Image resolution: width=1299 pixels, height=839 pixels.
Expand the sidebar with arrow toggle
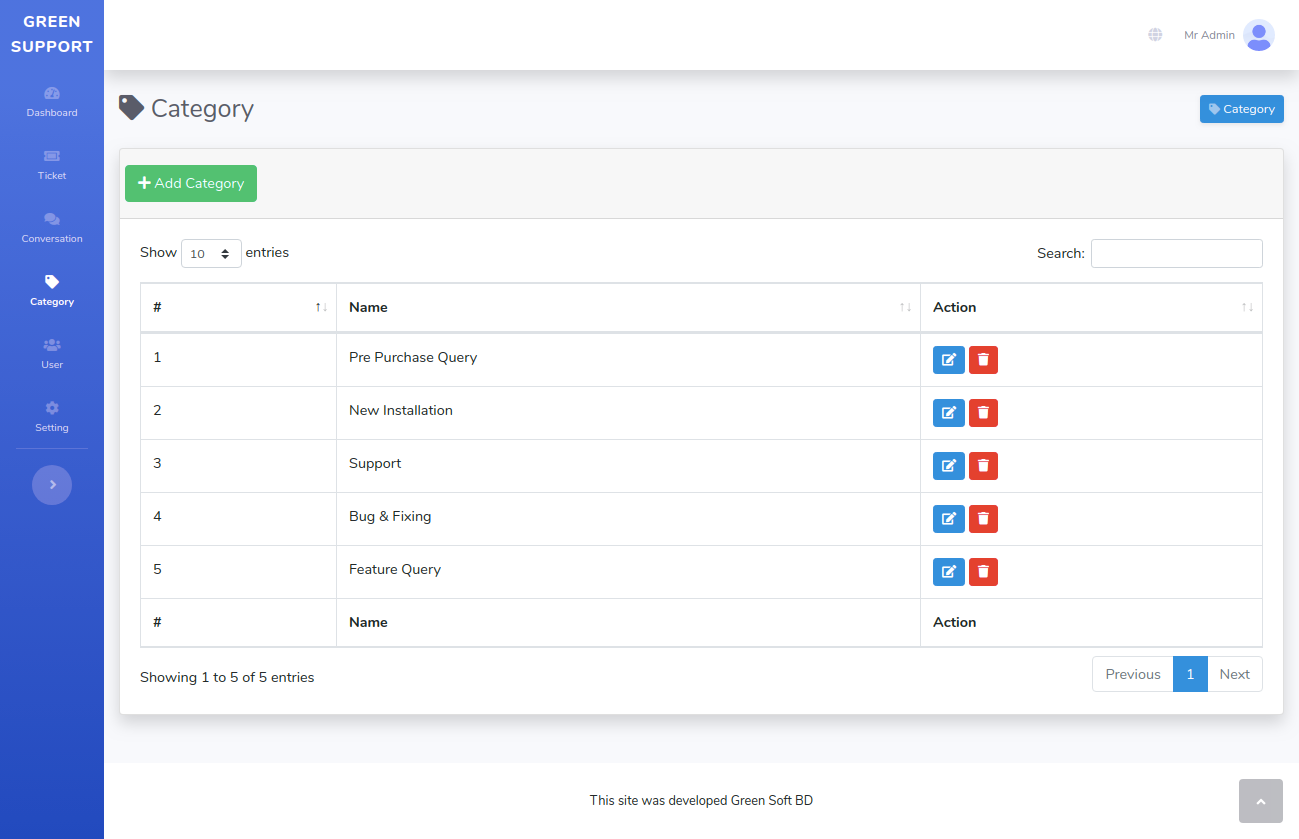(x=52, y=485)
